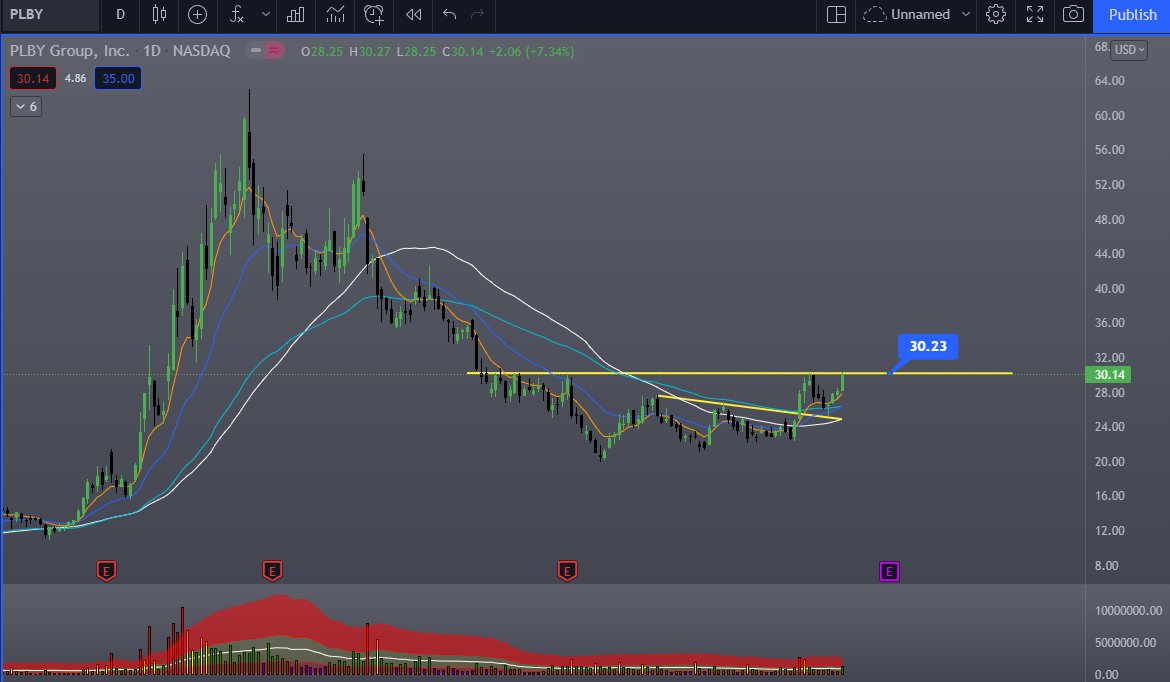The width and height of the screenshot is (1170, 682).
Task: Take a chart snapshot with camera icon
Action: pos(1073,15)
